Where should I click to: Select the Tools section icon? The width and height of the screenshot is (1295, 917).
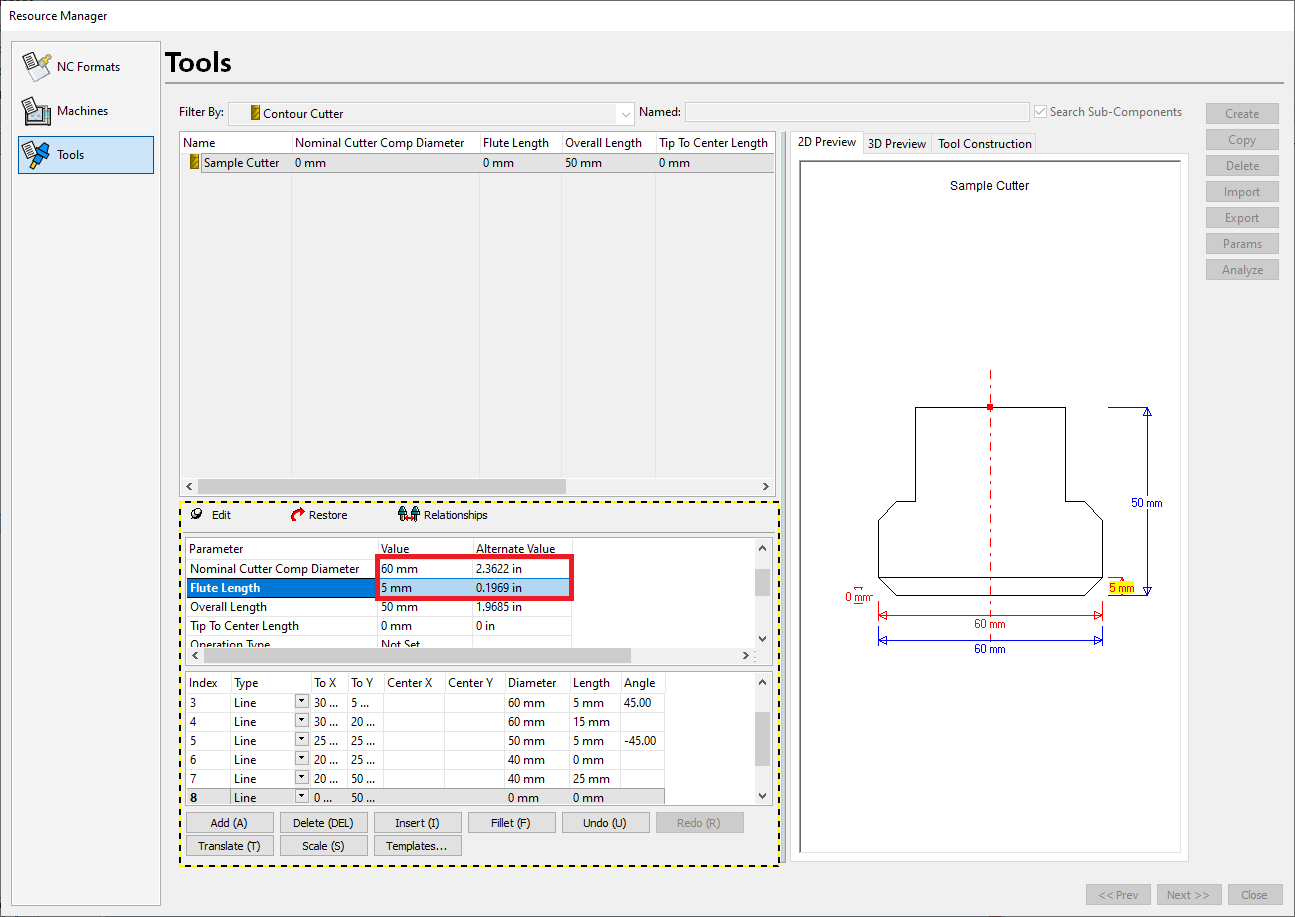point(36,155)
